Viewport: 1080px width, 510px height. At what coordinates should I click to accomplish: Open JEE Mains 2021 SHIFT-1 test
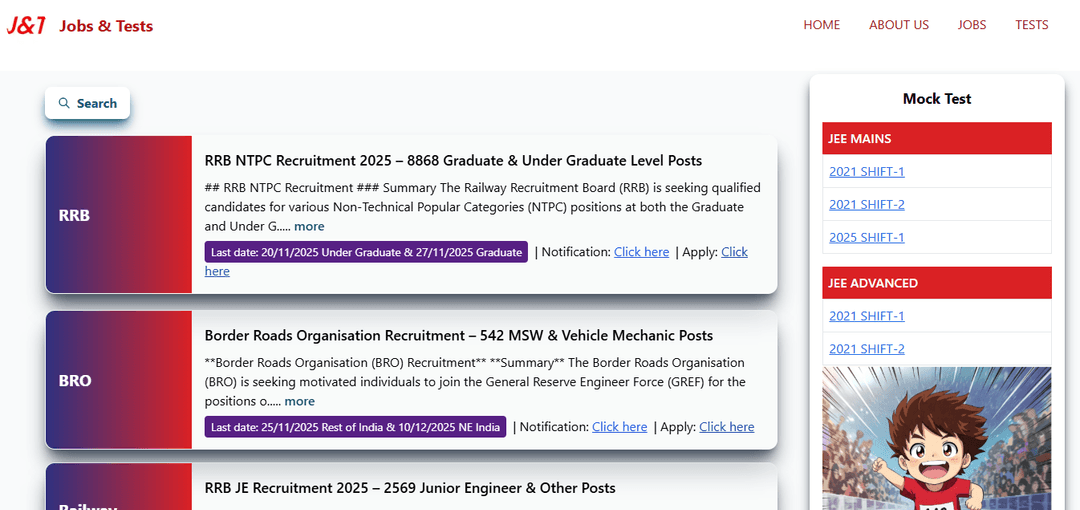point(866,171)
